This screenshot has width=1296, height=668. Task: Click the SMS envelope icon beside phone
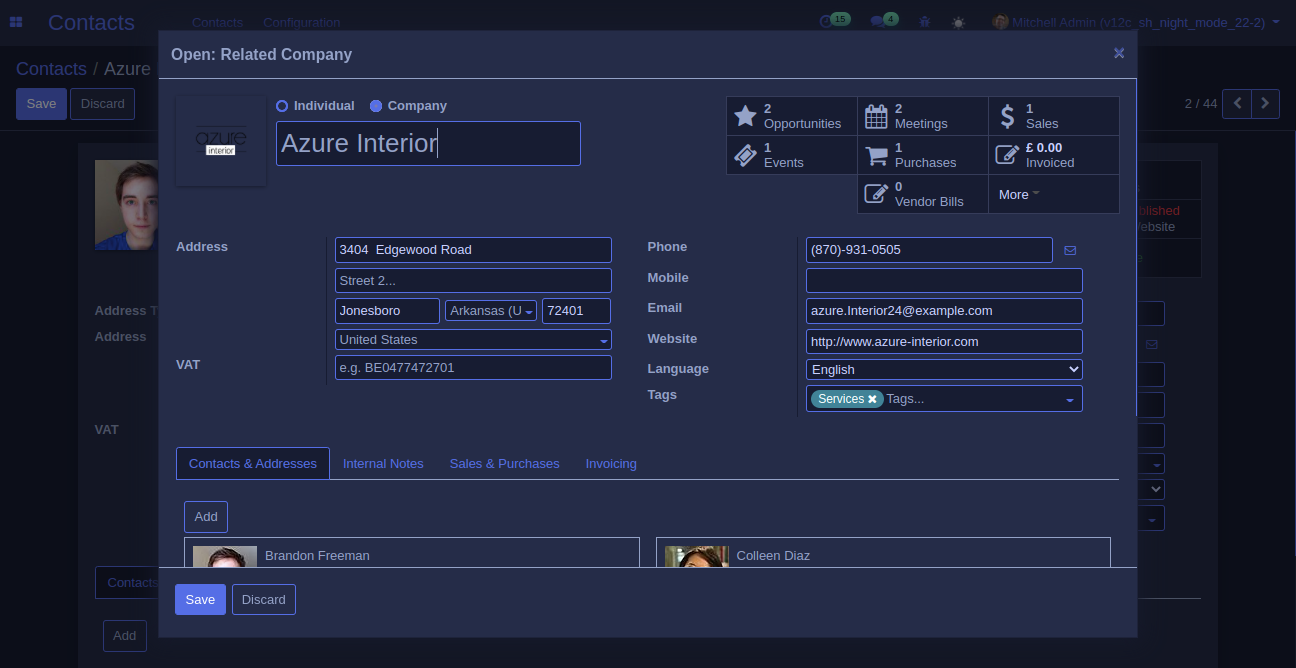click(x=1070, y=250)
